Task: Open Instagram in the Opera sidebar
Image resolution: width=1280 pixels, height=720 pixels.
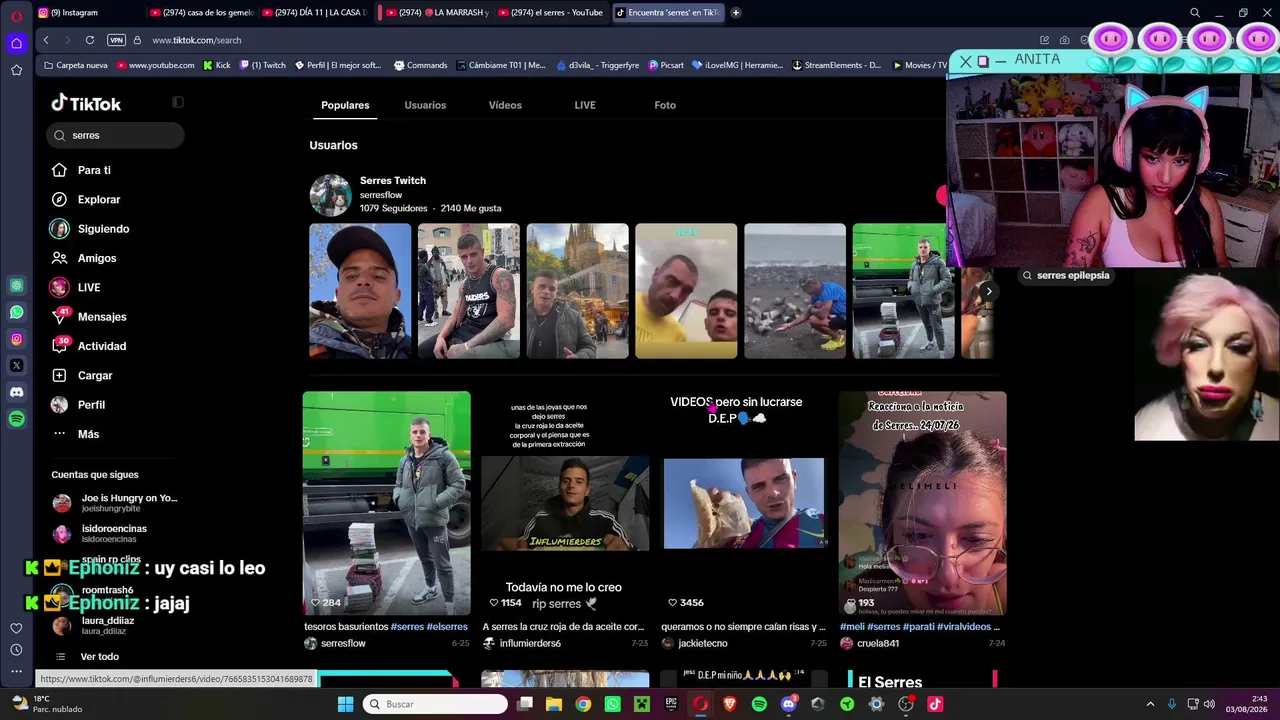Action: click(16, 339)
